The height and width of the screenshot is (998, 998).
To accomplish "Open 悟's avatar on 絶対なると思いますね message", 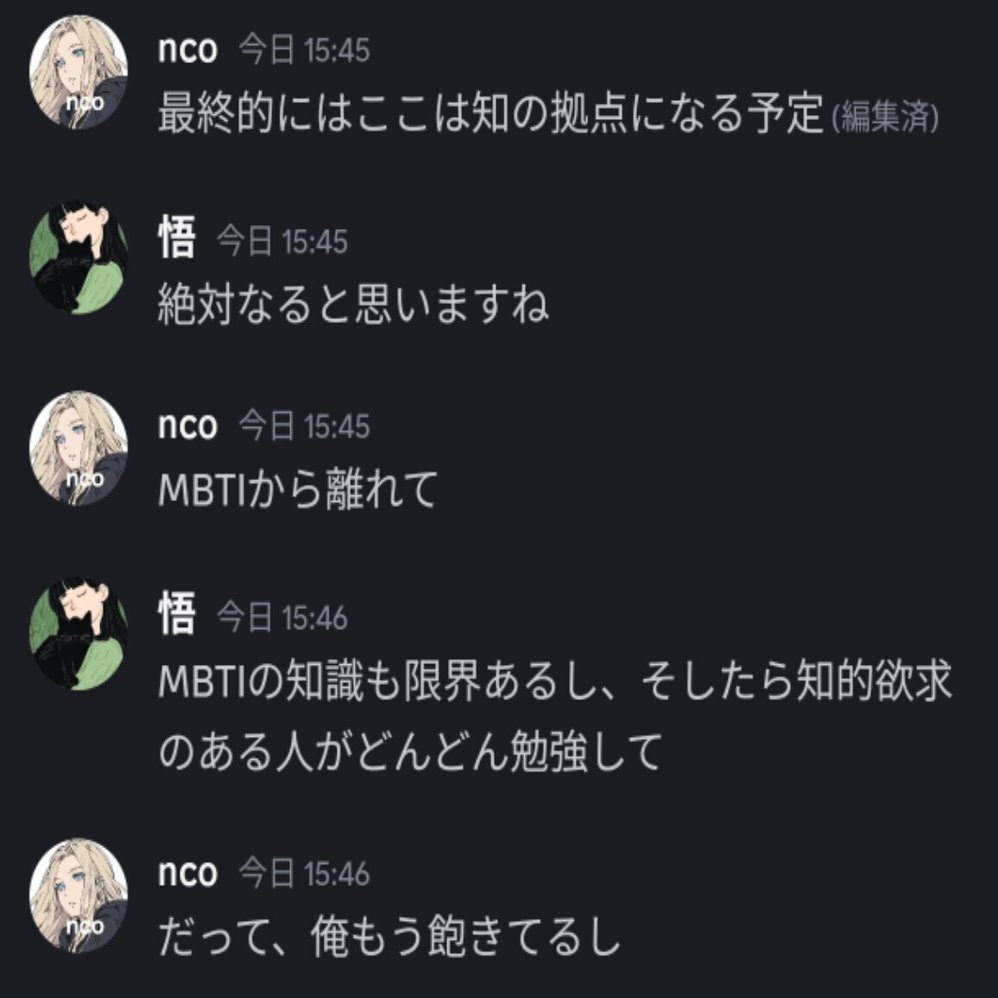I will click(x=78, y=257).
